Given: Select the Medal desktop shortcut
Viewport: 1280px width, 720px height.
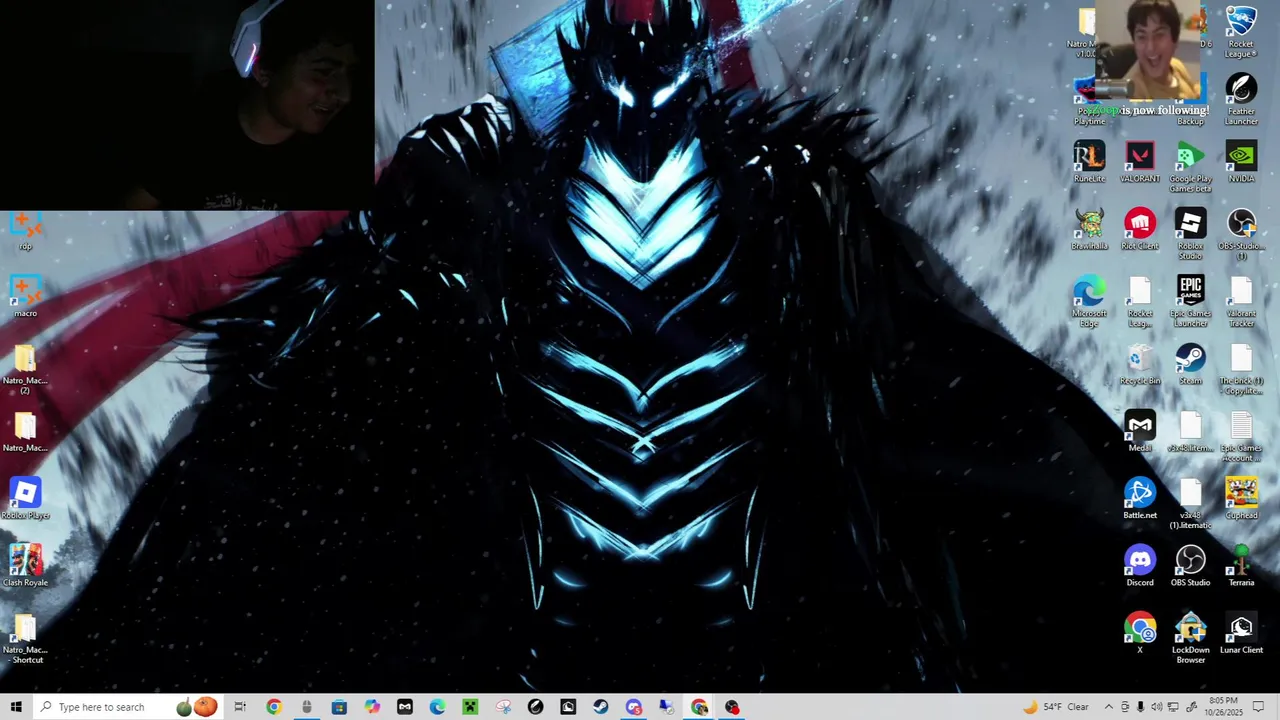Looking at the screenshot, I should tap(1140, 431).
